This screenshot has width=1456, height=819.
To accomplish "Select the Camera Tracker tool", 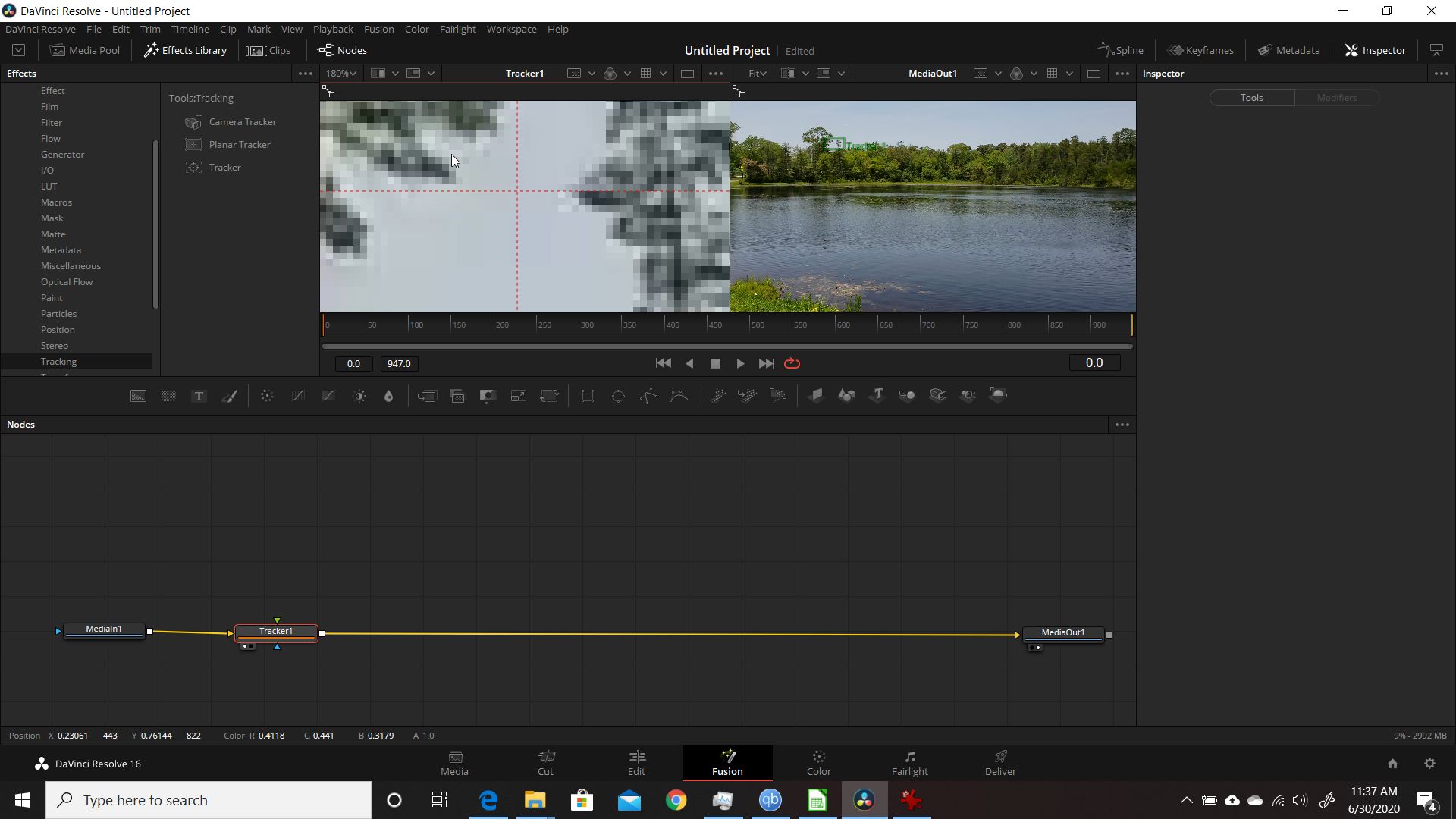I will point(231,122).
